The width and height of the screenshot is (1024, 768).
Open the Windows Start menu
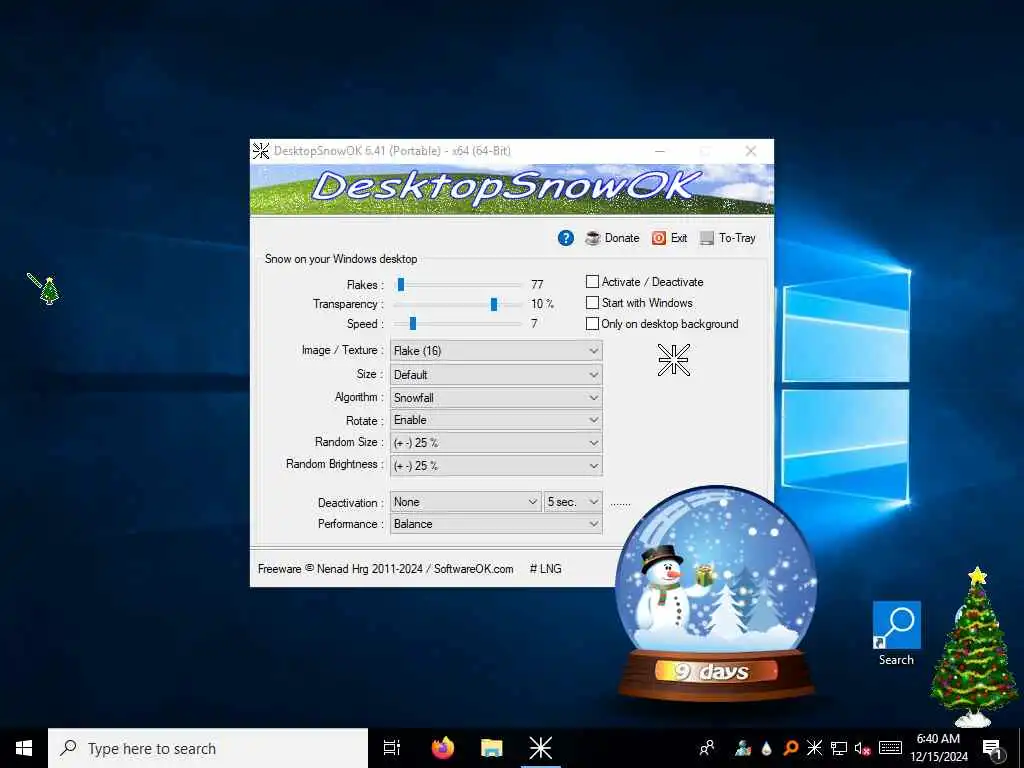pos(24,748)
